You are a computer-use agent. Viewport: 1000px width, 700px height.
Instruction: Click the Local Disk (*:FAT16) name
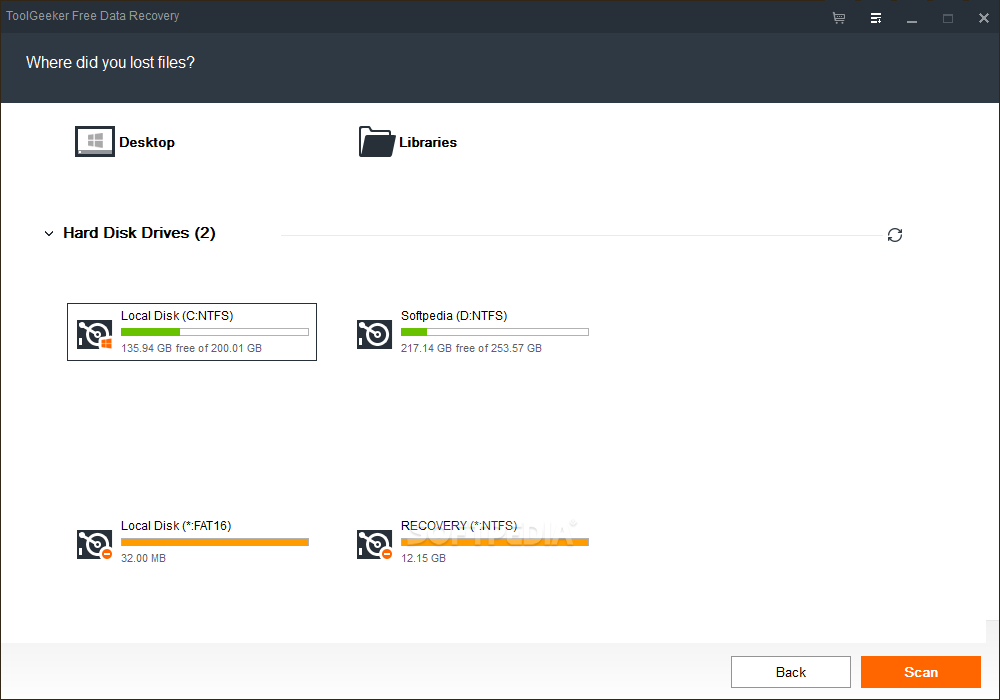pyautogui.click(x=176, y=526)
